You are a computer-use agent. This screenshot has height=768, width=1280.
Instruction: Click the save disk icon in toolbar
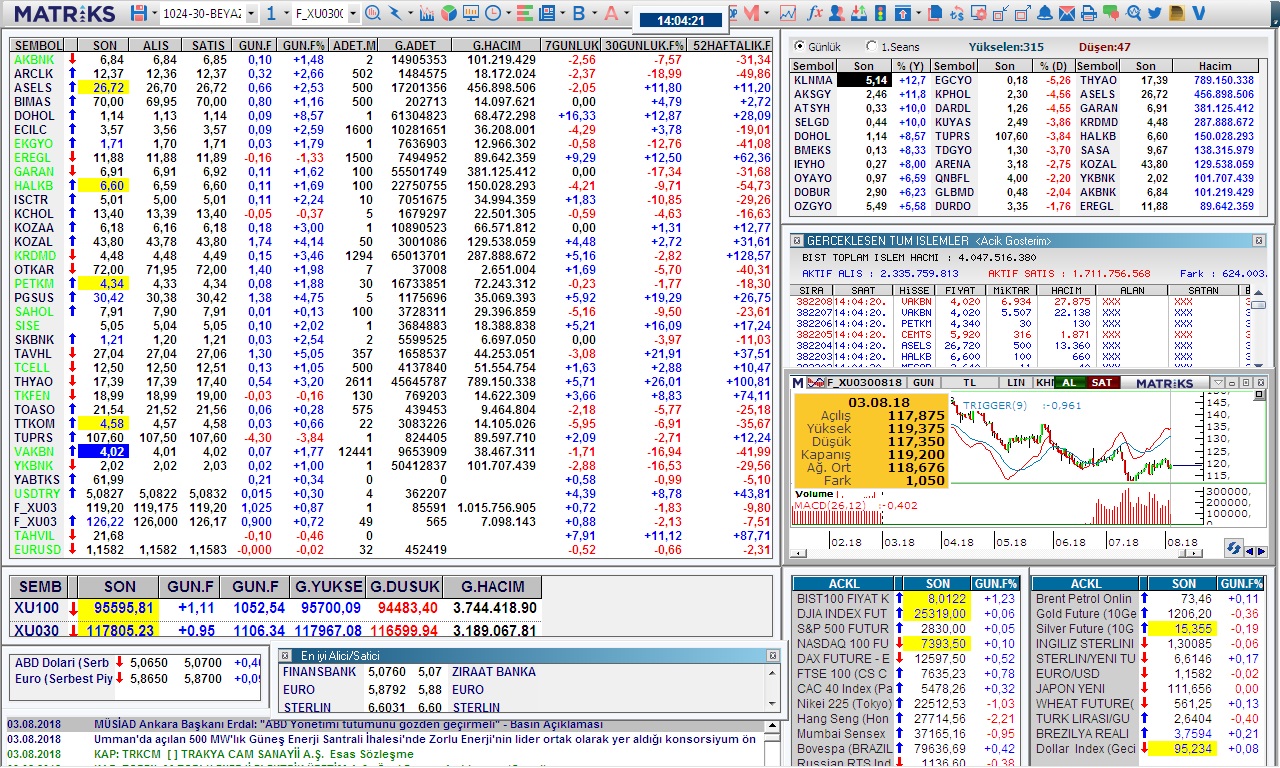139,13
